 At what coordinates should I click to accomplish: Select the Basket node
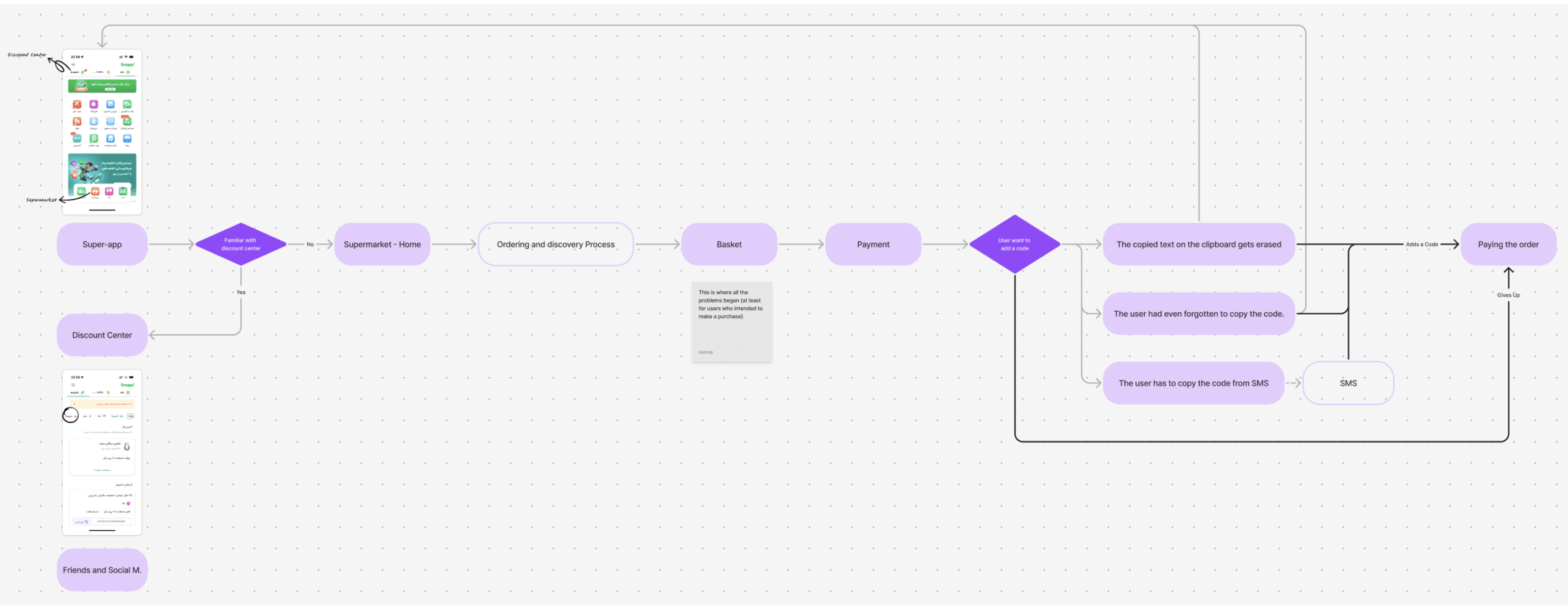click(728, 244)
